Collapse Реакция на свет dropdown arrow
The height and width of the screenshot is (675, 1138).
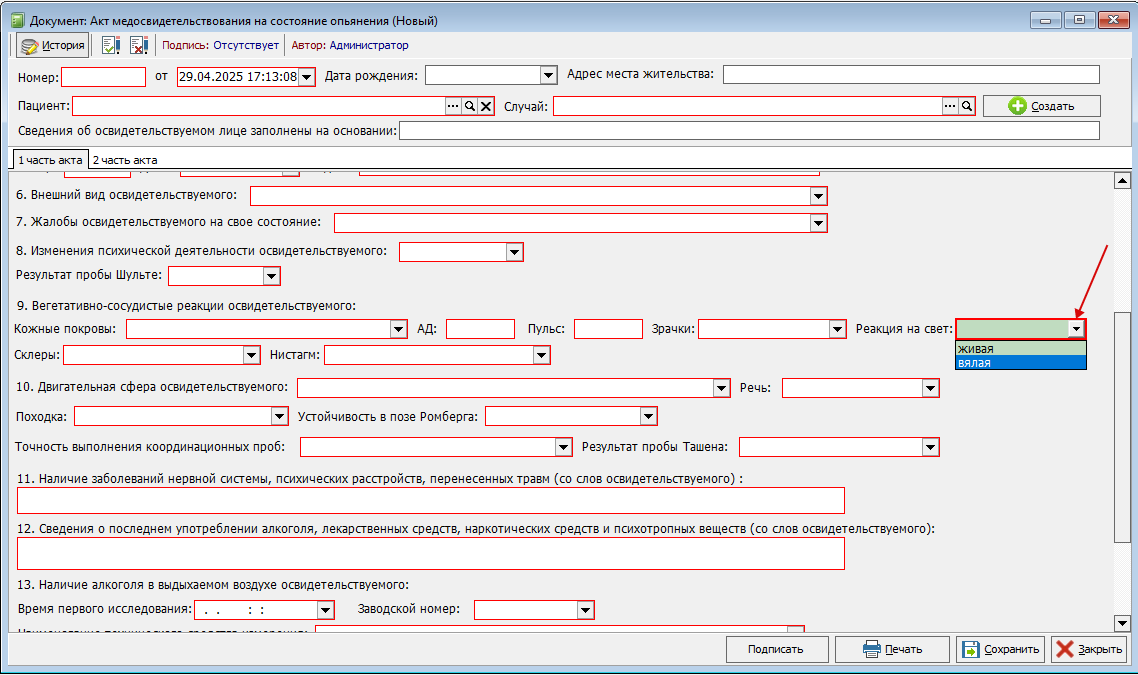click(1076, 330)
